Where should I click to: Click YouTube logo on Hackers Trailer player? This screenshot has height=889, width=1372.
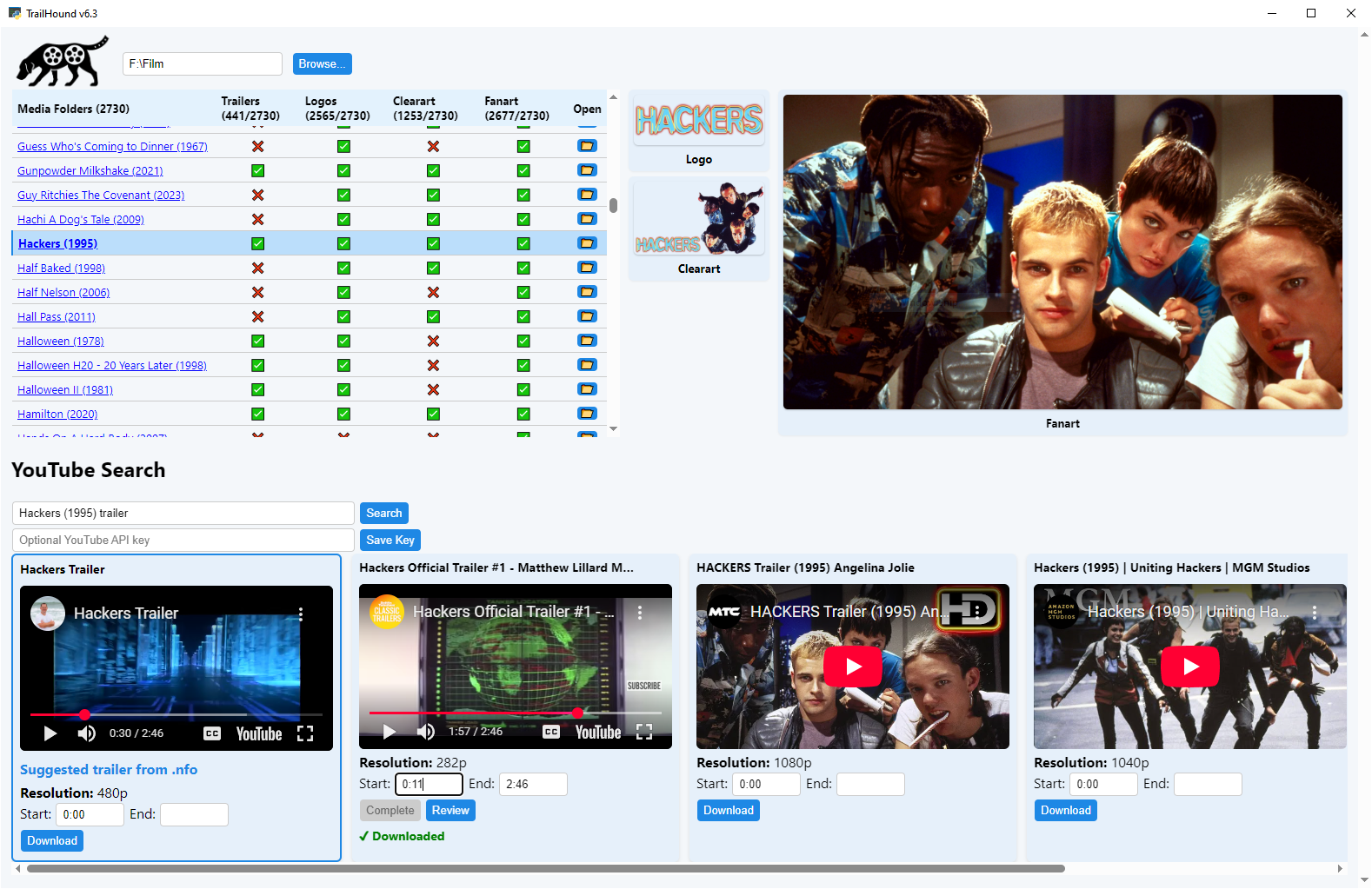(x=259, y=733)
